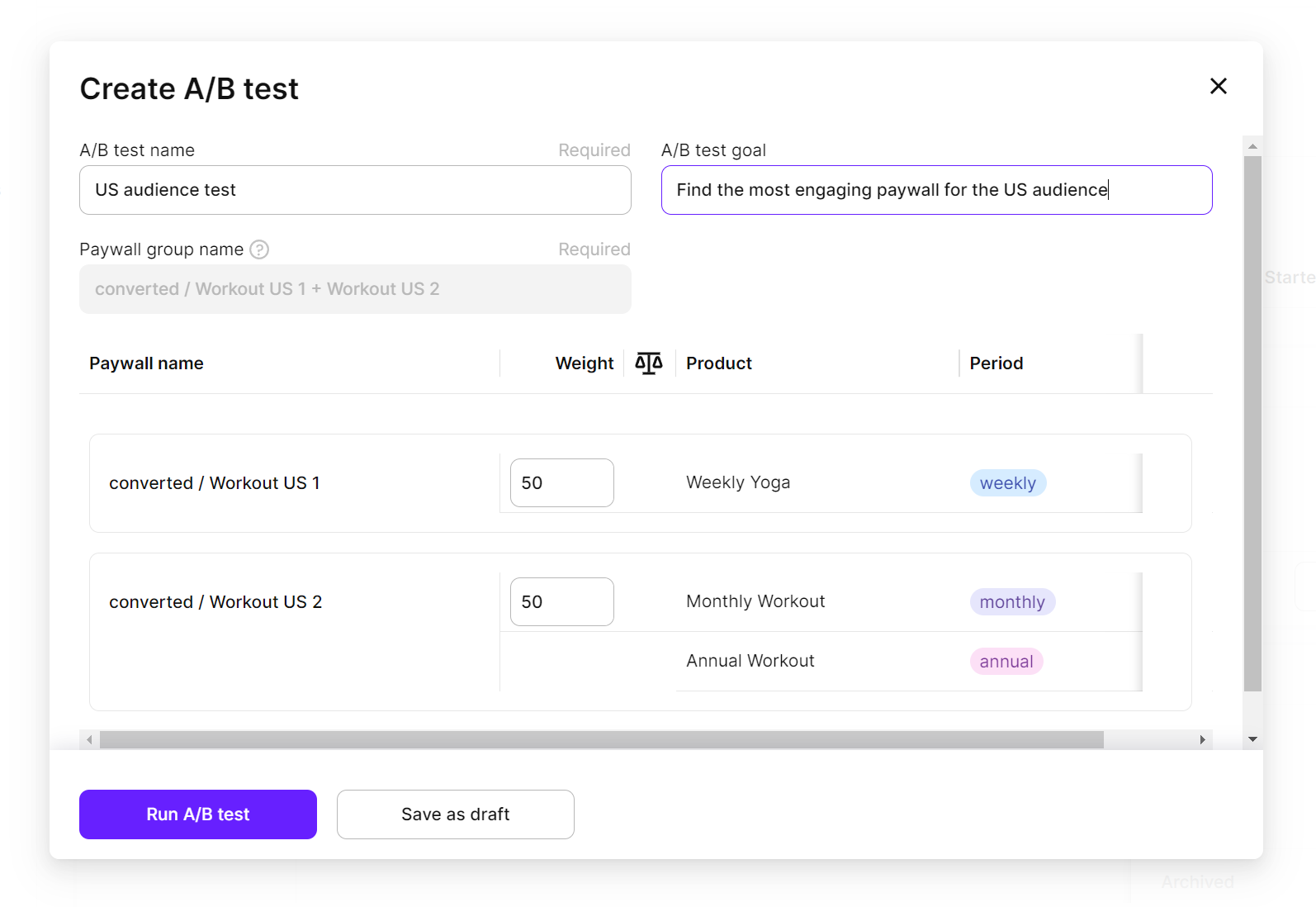
Task: Focus the A/B test goal input
Action: point(936,190)
